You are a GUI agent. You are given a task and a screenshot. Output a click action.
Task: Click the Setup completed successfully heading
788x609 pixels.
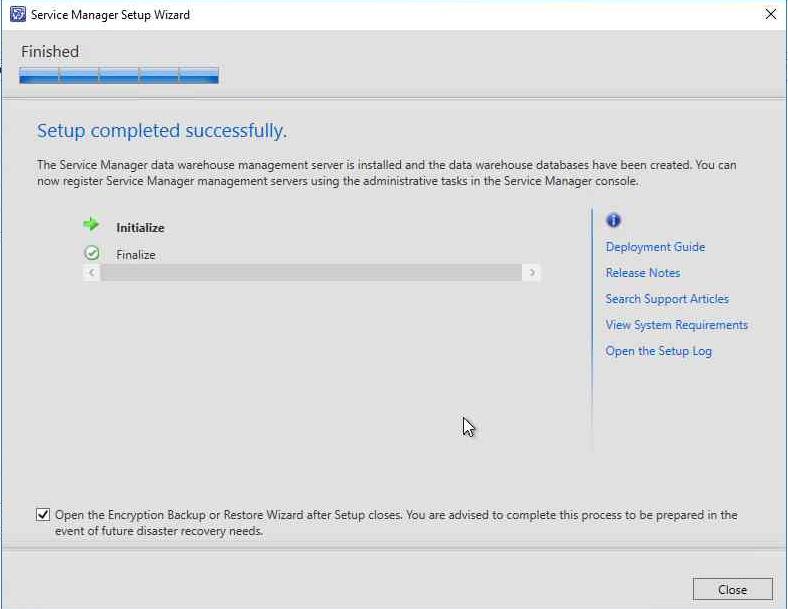162,131
